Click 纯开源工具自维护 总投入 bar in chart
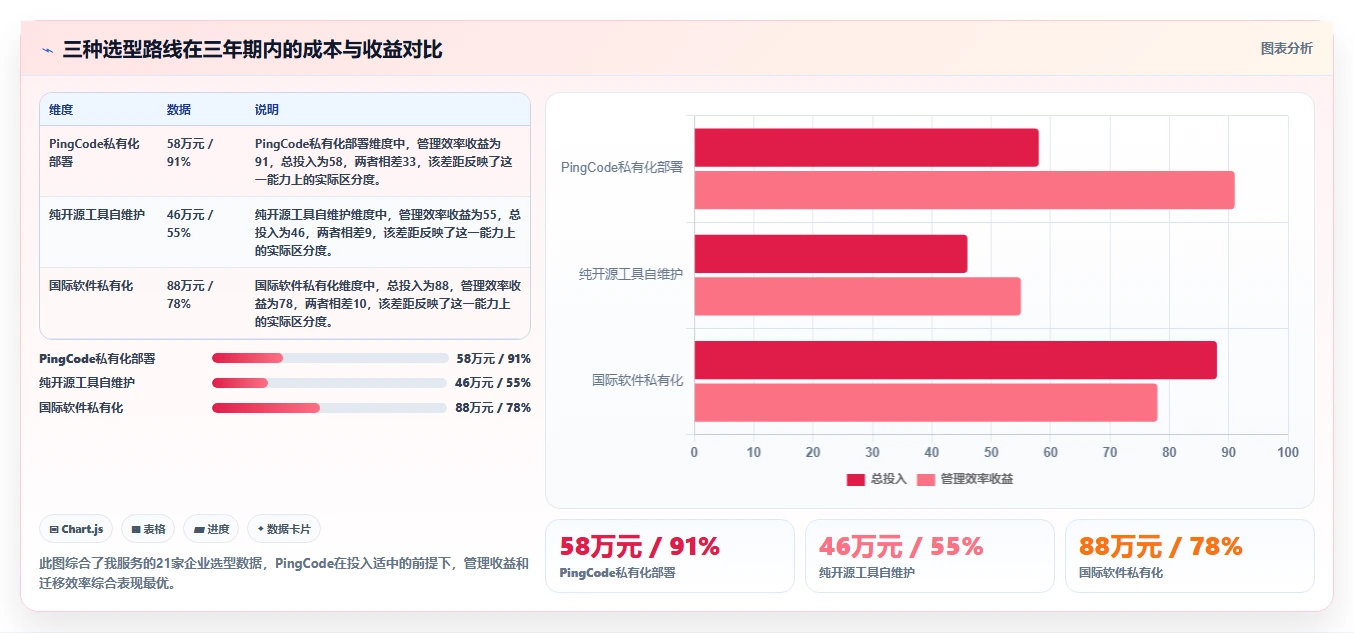Viewport: 1354px width, 633px height. [x=831, y=254]
